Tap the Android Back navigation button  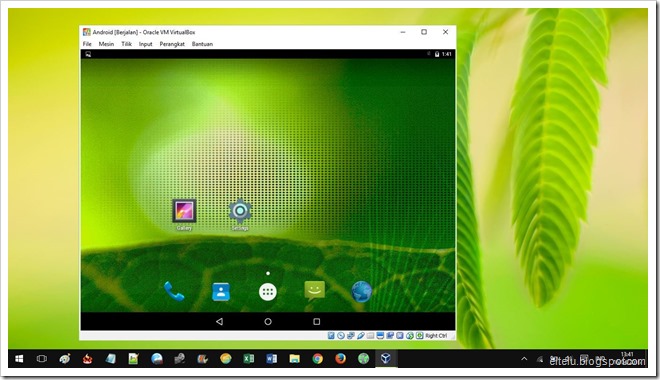219,322
